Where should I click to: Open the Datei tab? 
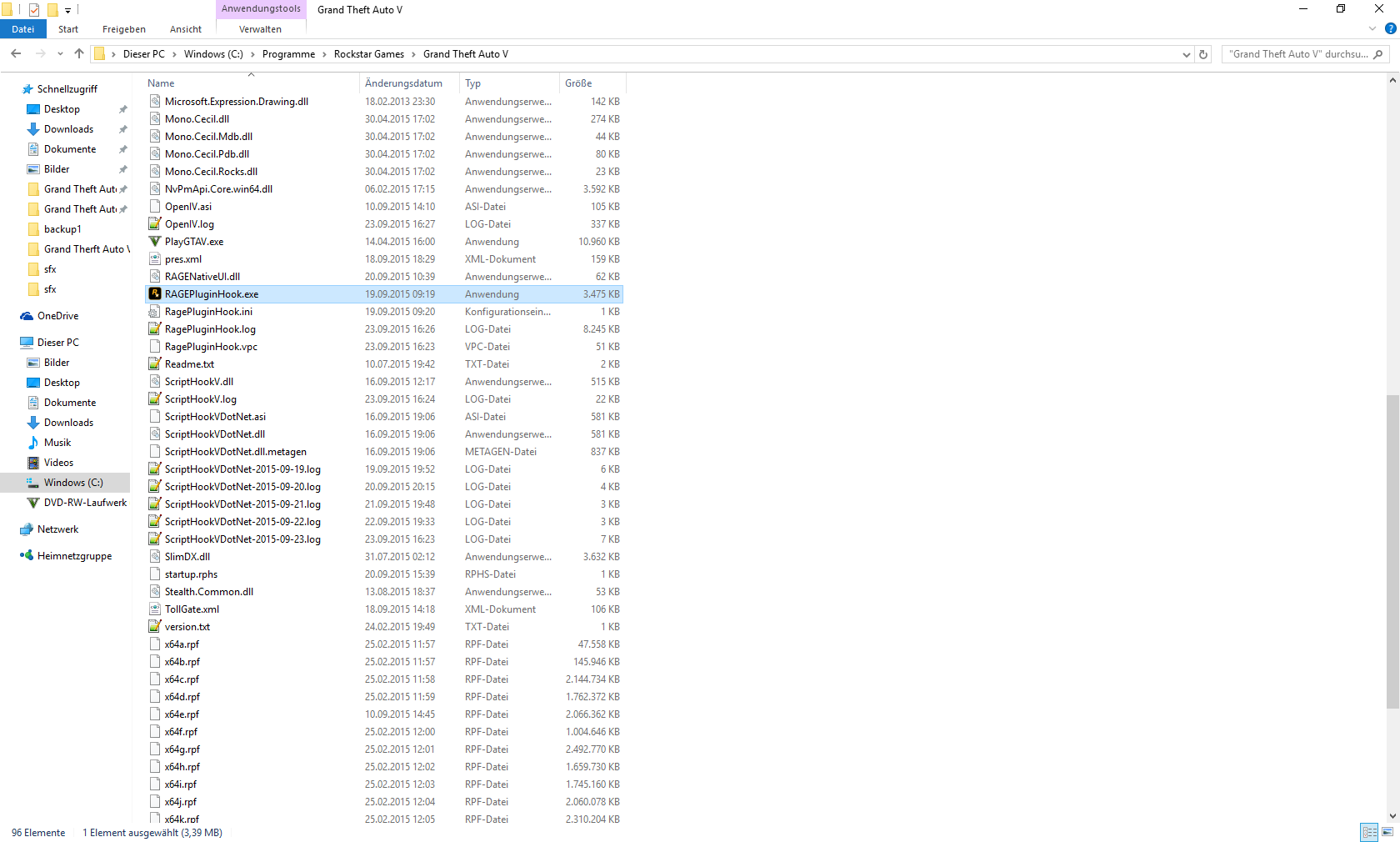click(x=23, y=29)
